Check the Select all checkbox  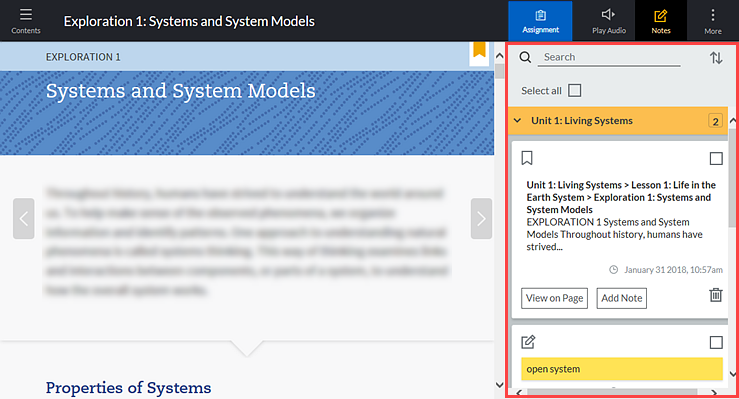coord(575,90)
